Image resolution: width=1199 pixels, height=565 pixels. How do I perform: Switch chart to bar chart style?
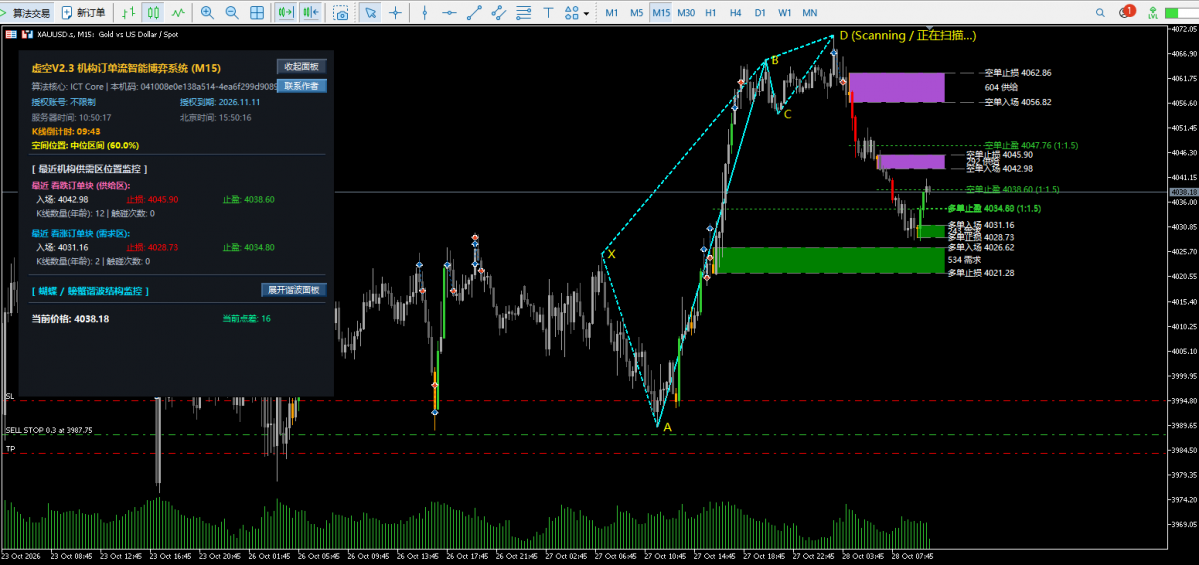click(x=130, y=12)
